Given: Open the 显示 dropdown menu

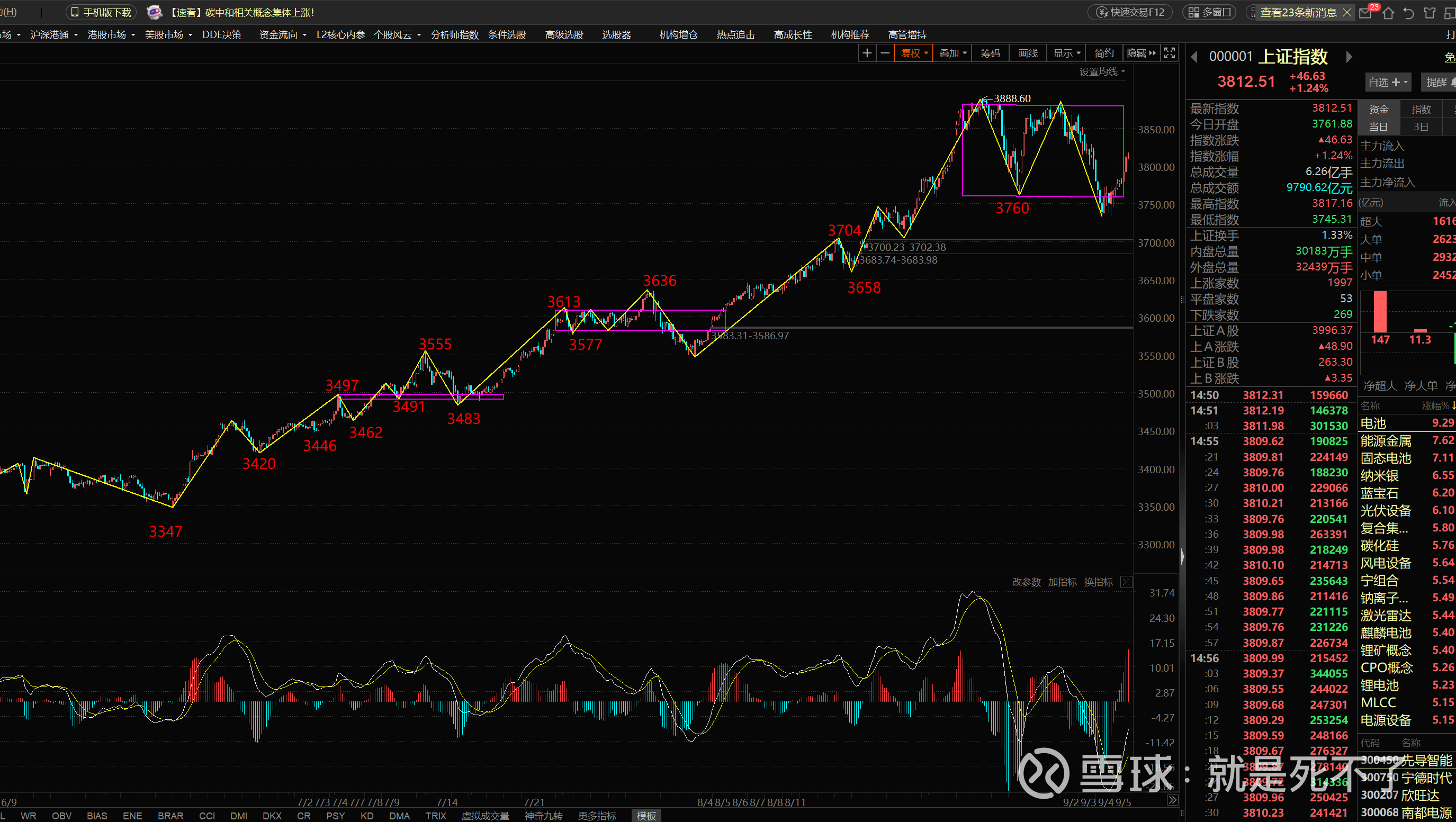Looking at the screenshot, I should pyautogui.click(x=1066, y=53).
